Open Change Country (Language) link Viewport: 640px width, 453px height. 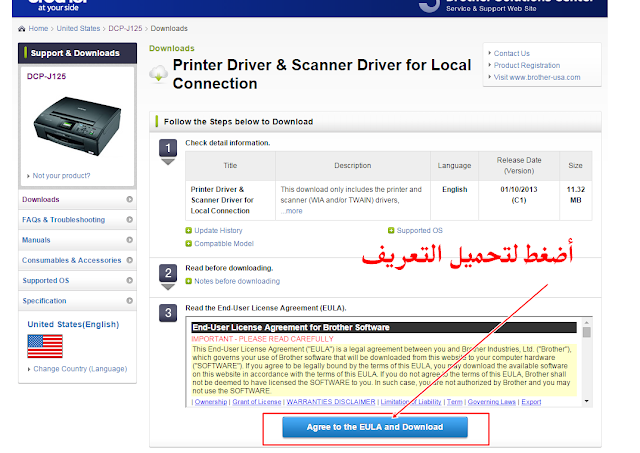pyautogui.click(x=80, y=369)
